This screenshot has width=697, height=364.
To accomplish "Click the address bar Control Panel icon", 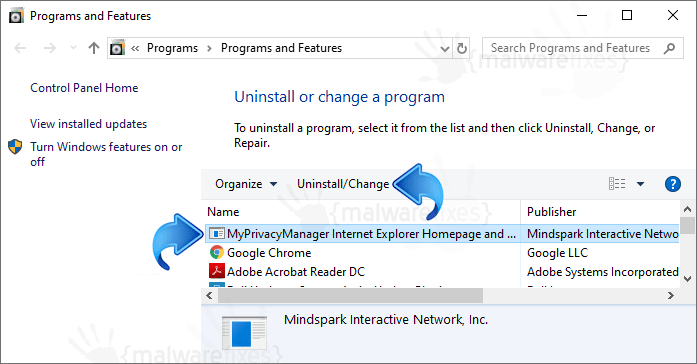I will (117, 48).
